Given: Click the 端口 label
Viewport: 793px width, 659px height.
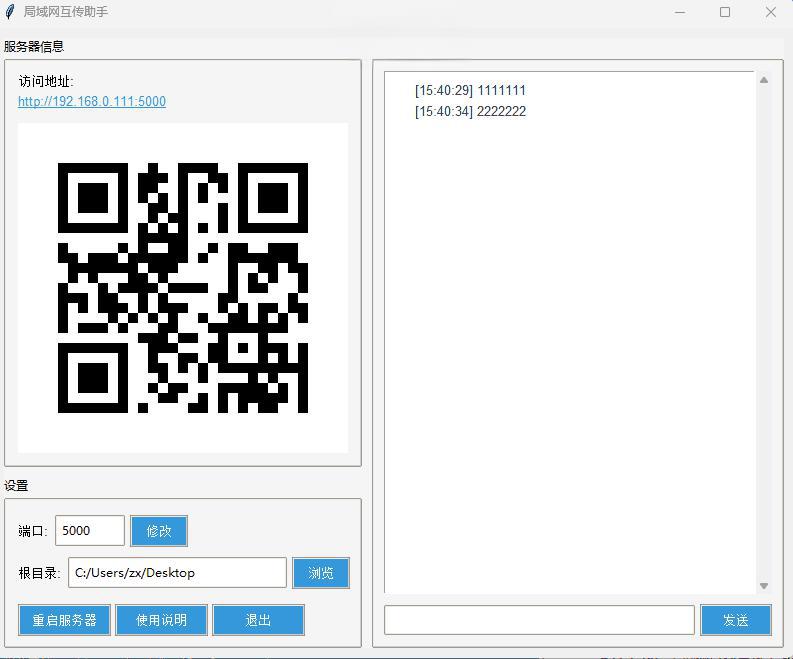Looking at the screenshot, I should tap(33, 531).
